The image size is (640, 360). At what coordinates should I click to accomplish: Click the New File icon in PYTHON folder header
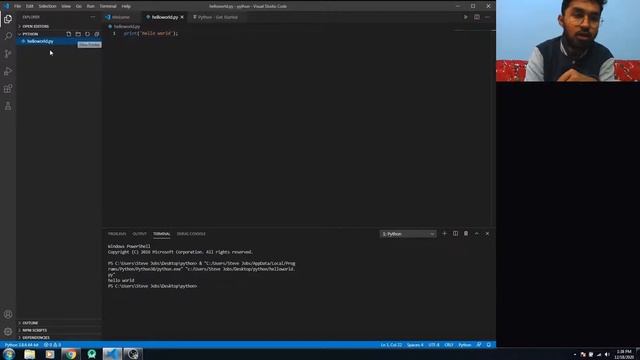(x=69, y=34)
